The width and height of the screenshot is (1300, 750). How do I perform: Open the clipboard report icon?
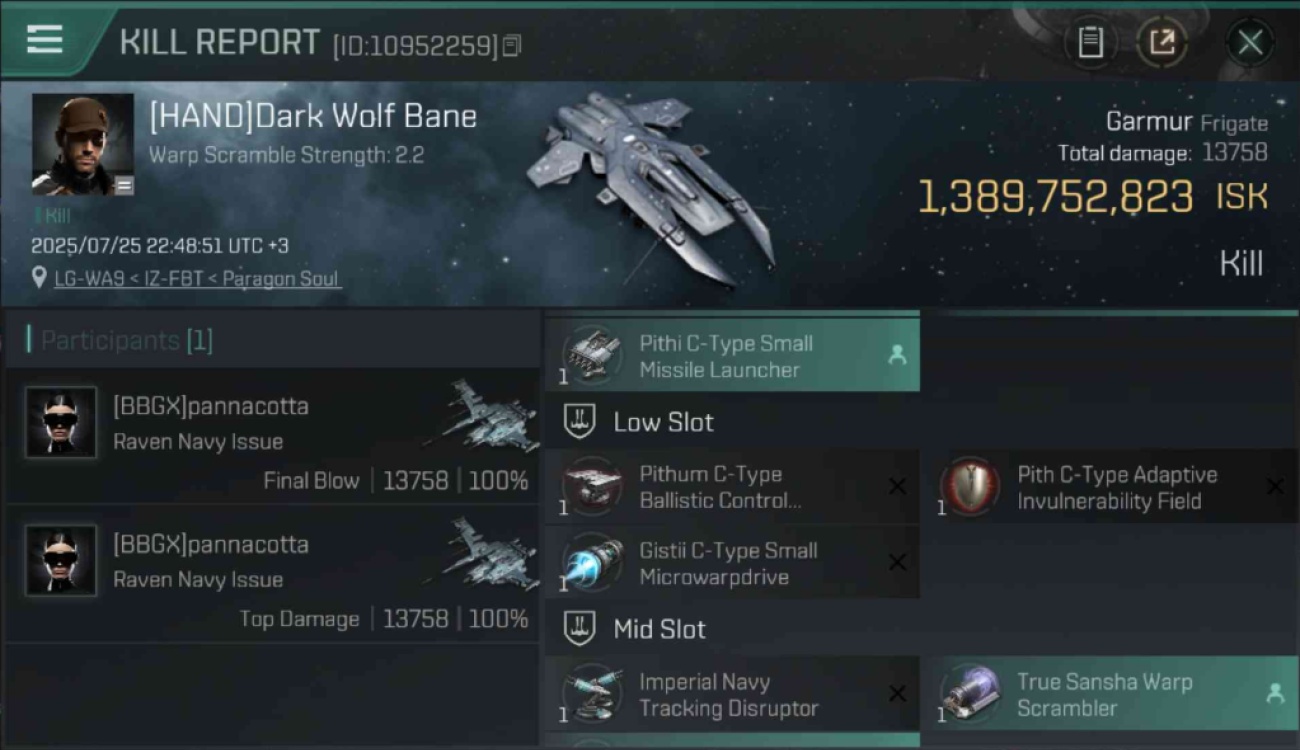click(x=1090, y=42)
